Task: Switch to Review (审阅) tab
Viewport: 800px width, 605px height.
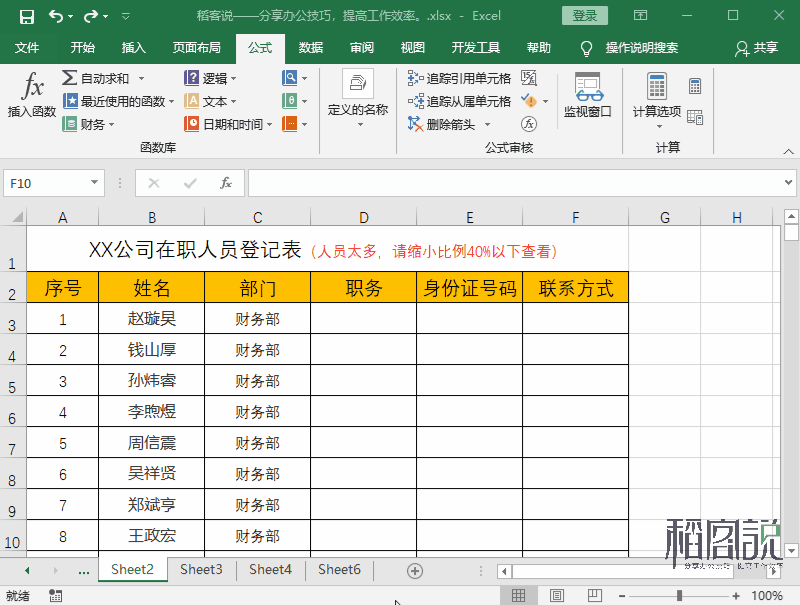Action: [x=362, y=48]
